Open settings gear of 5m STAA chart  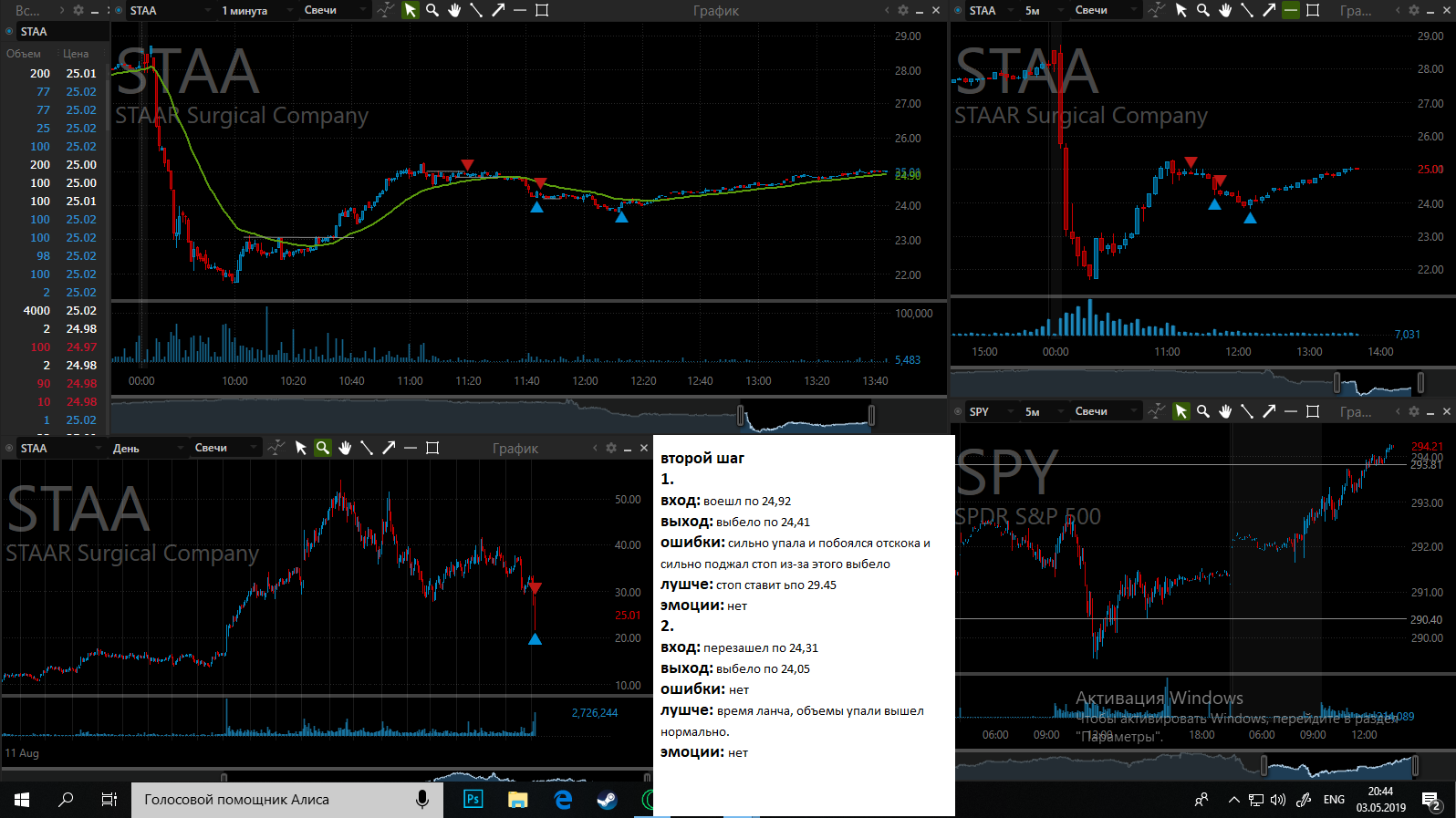pyautogui.click(x=1414, y=10)
